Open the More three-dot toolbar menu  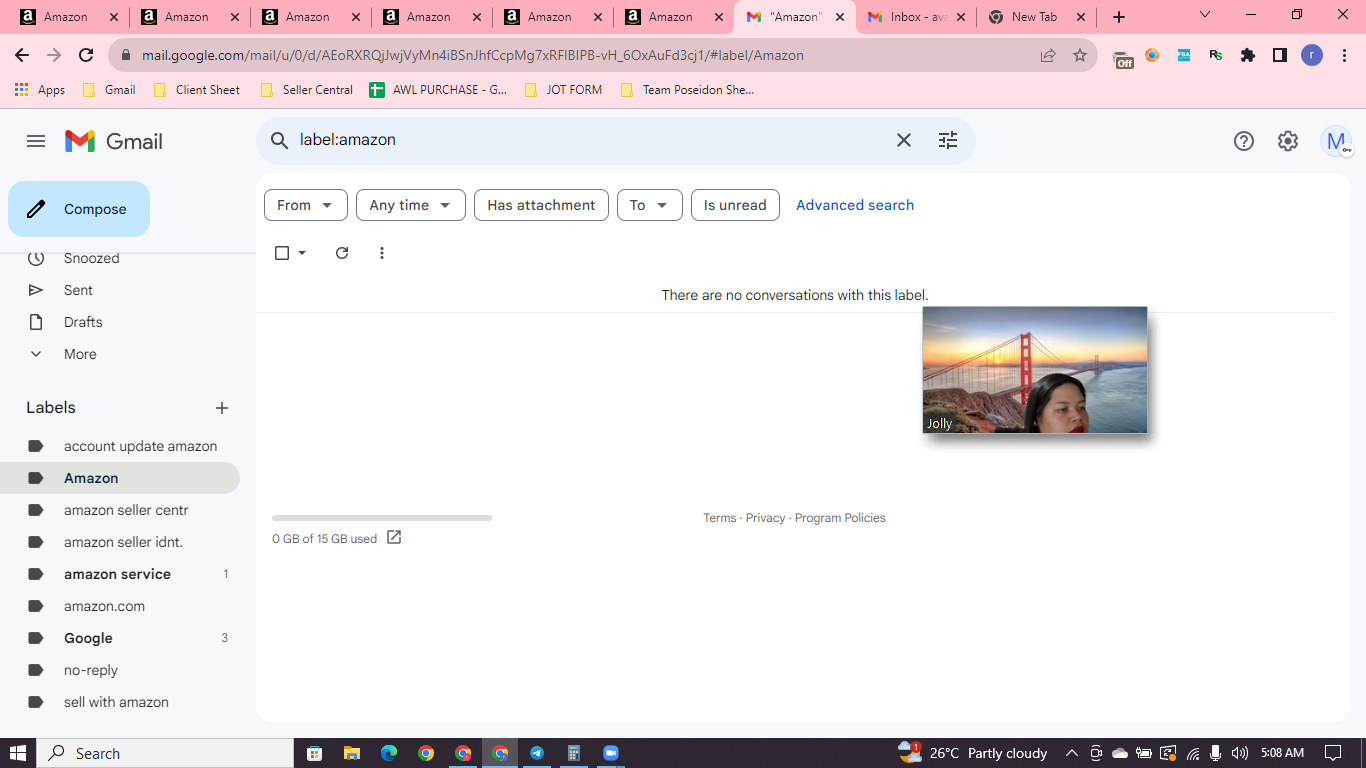(382, 253)
